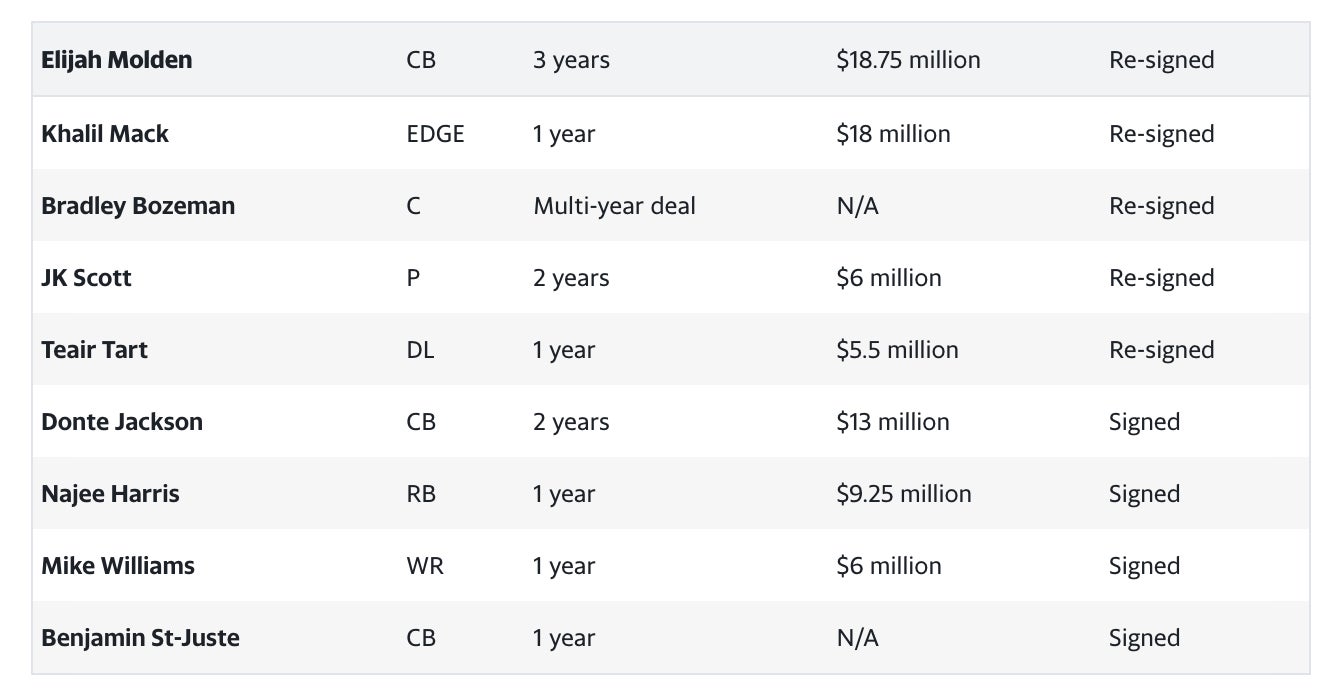1328x700 pixels.
Task: Select the $5.5 million contract value
Action: pyautogui.click(x=897, y=350)
